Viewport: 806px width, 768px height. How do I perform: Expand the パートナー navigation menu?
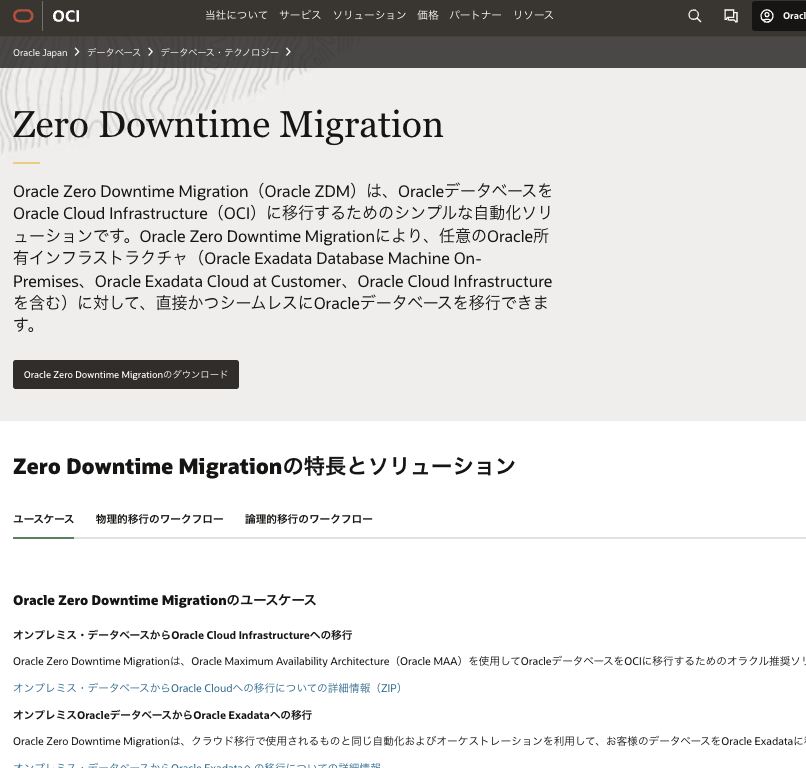(x=475, y=16)
